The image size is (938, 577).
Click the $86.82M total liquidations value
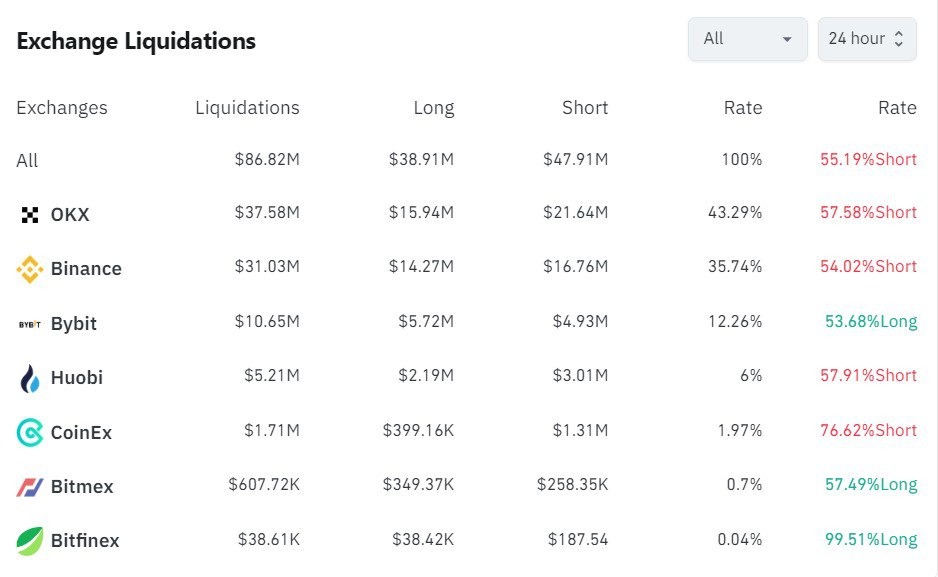[x=267, y=160]
